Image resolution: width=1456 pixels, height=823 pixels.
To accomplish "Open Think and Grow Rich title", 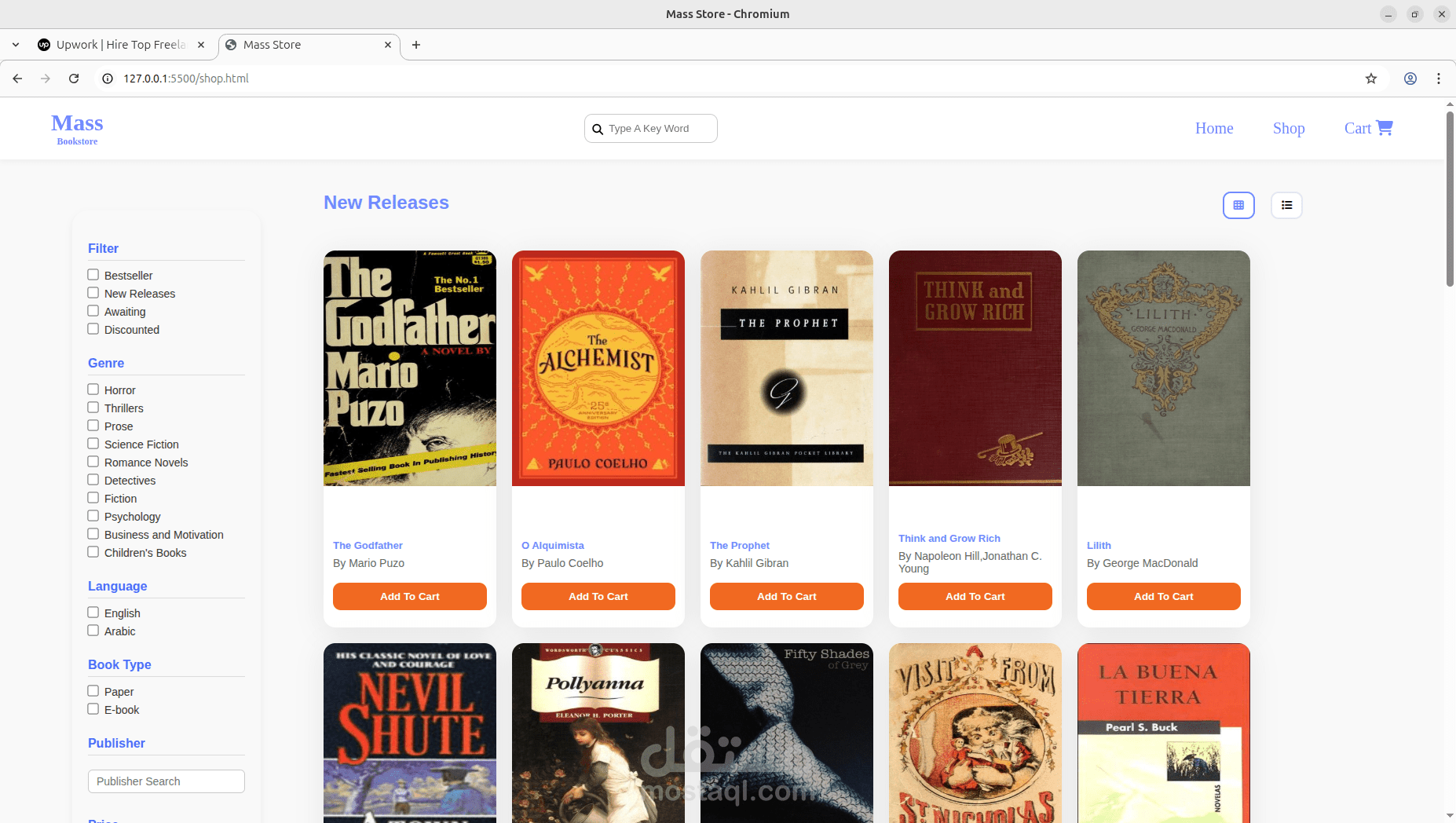I will (949, 539).
